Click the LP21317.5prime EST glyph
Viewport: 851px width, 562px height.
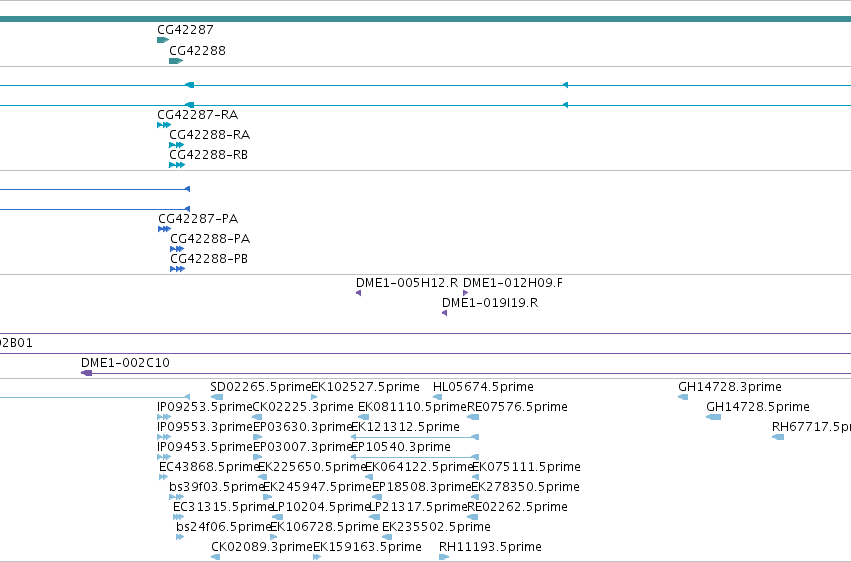[374, 518]
